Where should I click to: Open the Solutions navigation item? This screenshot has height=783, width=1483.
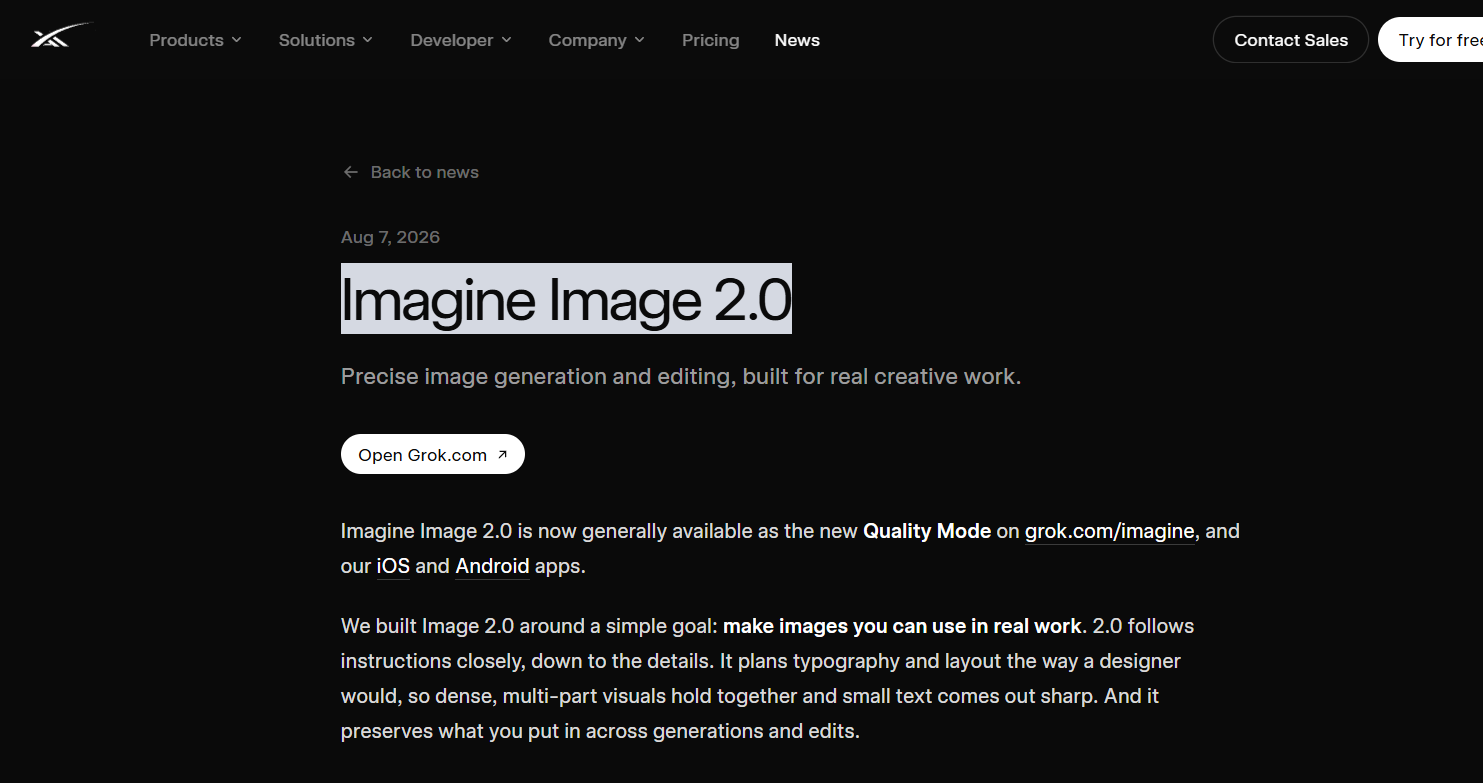(x=326, y=40)
